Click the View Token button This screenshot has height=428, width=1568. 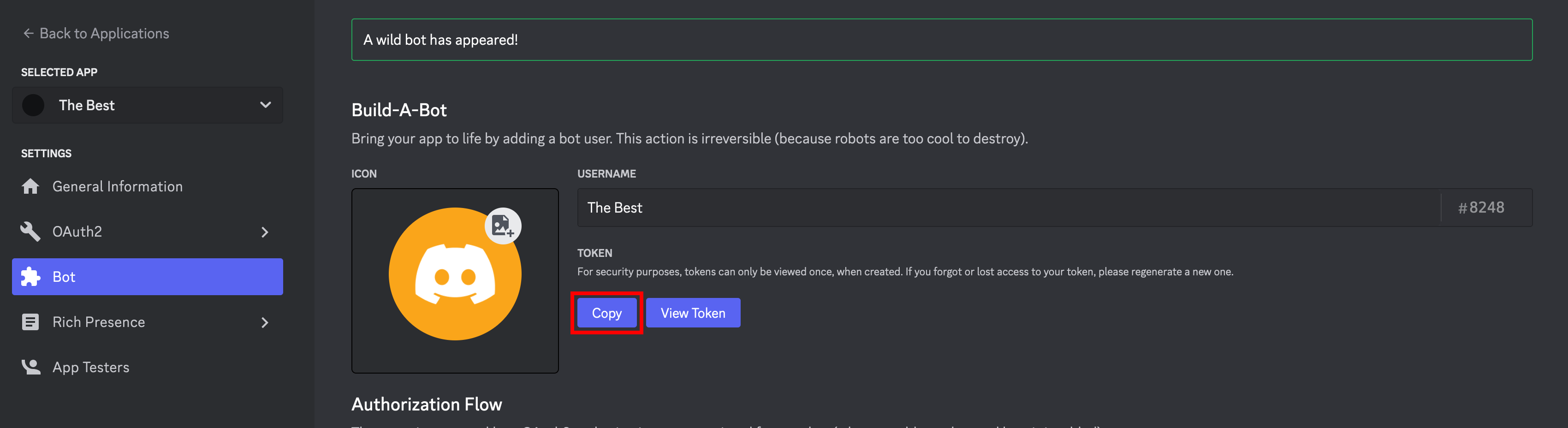693,313
